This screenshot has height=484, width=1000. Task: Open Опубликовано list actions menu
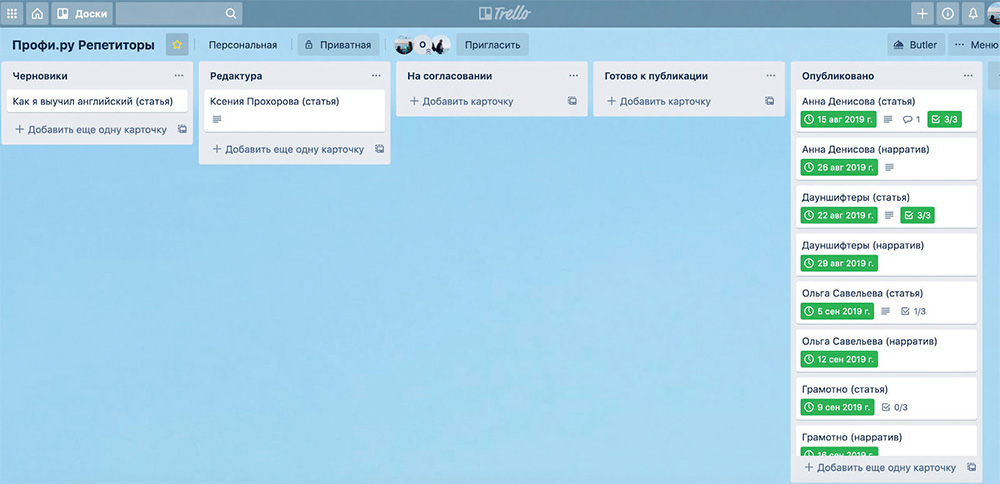968,76
